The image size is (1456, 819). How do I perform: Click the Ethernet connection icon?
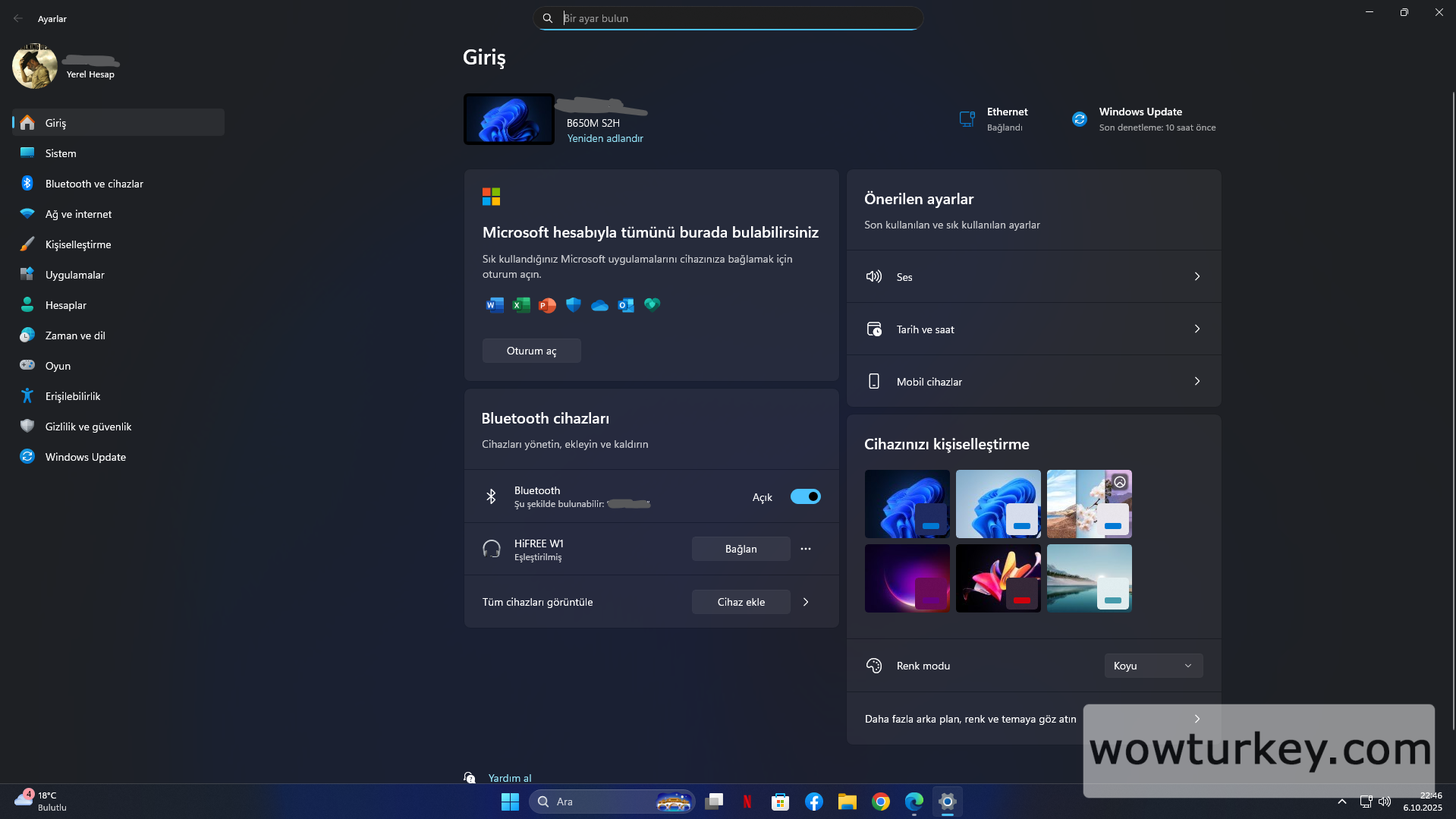(x=967, y=119)
